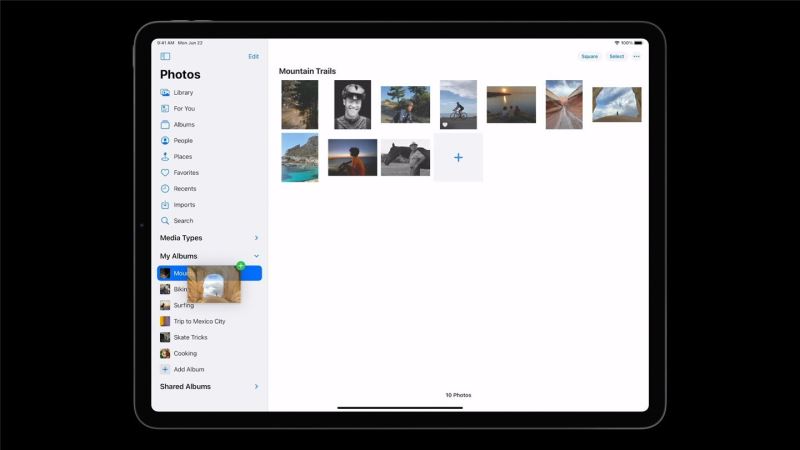800x450 pixels.
Task: Expand the Media Types section
Action: (256, 238)
